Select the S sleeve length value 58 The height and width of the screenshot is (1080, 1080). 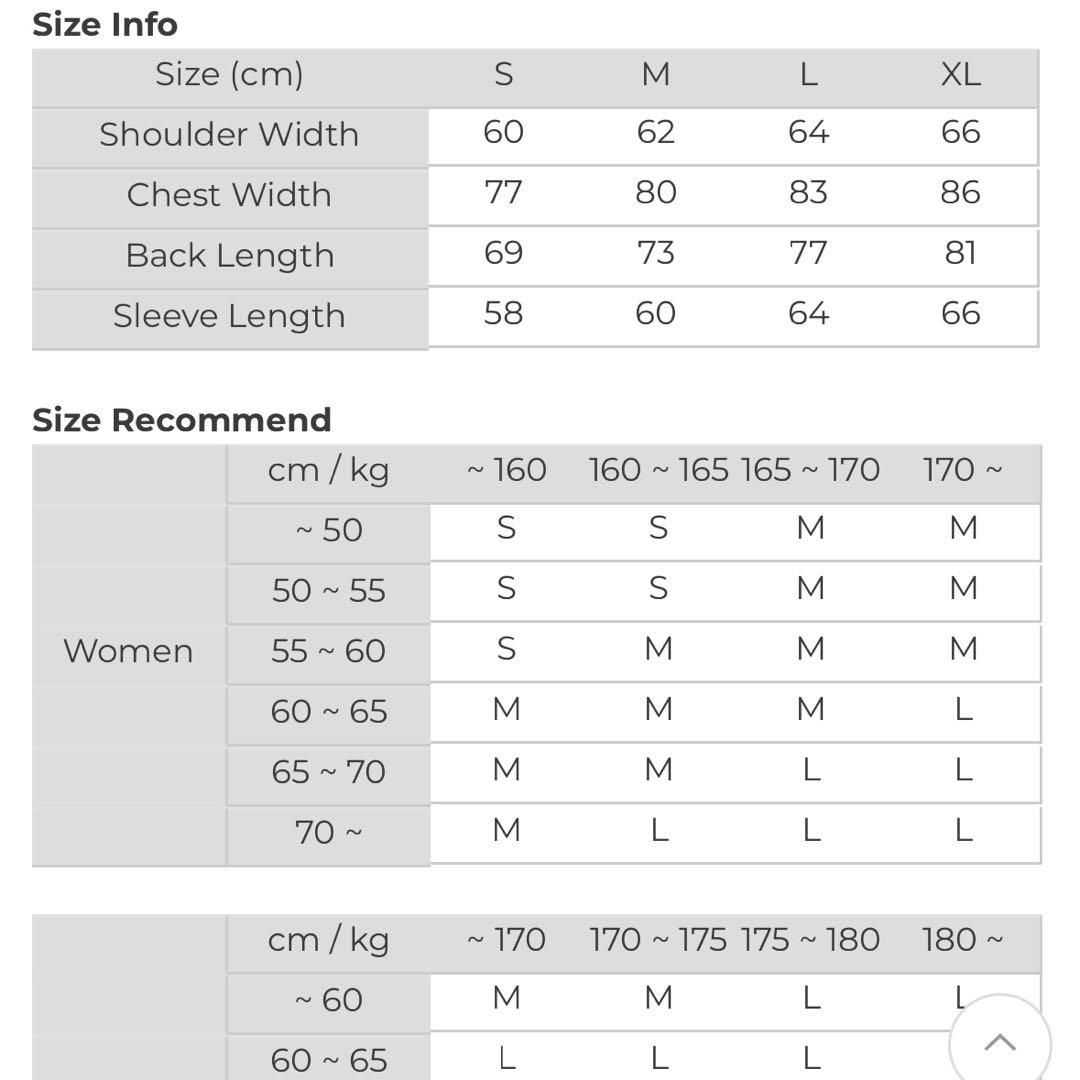(x=503, y=314)
